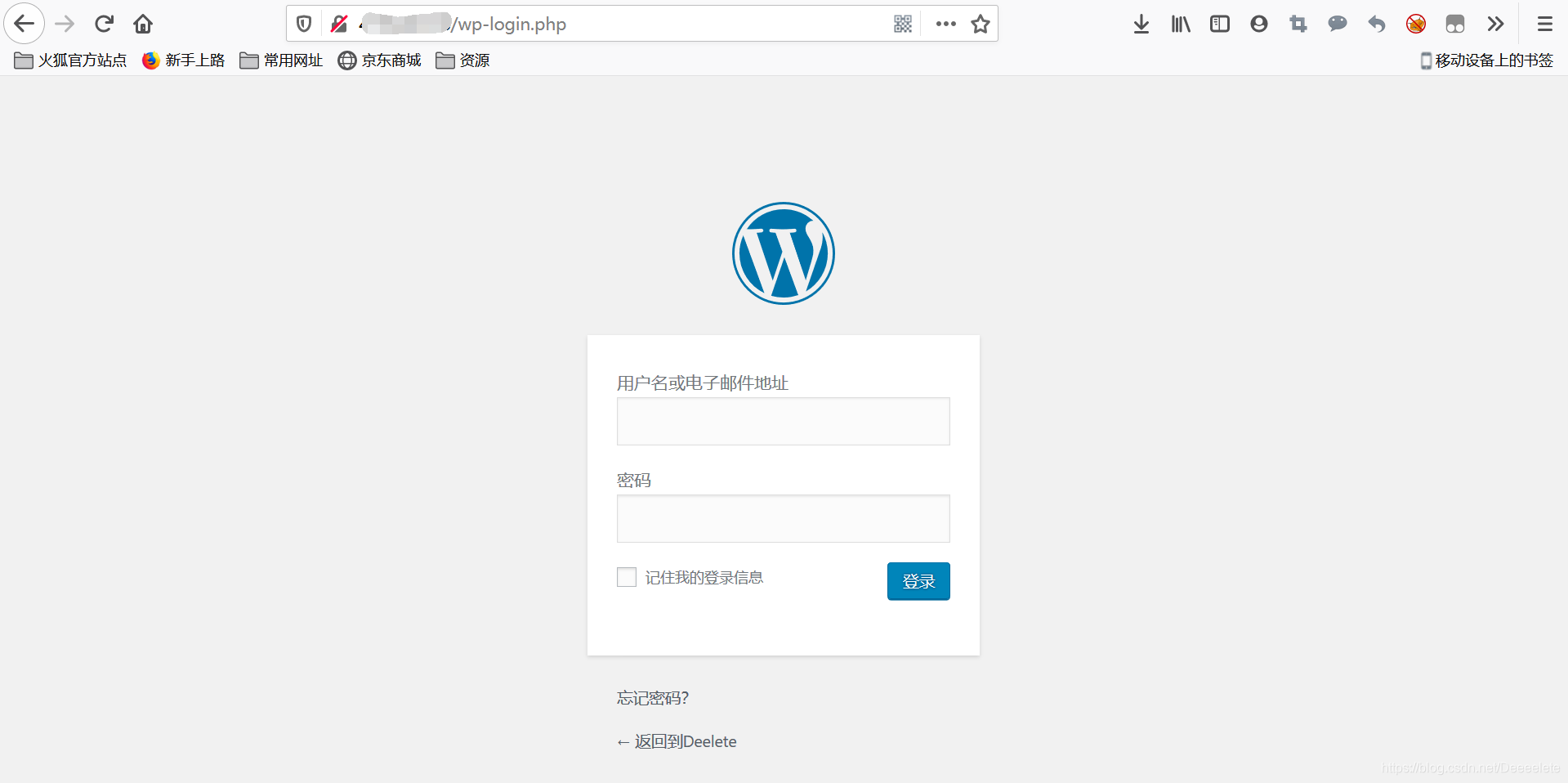
Task: Click the 登录 login button
Action: 918,581
